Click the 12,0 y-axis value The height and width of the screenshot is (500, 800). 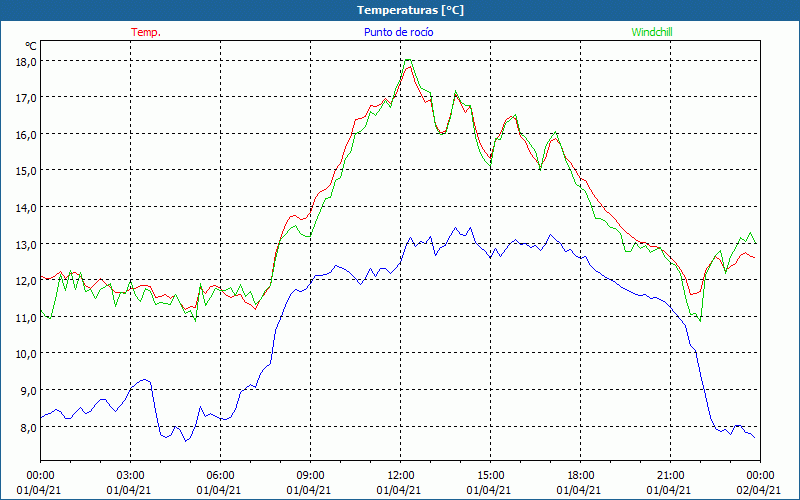click(27, 281)
